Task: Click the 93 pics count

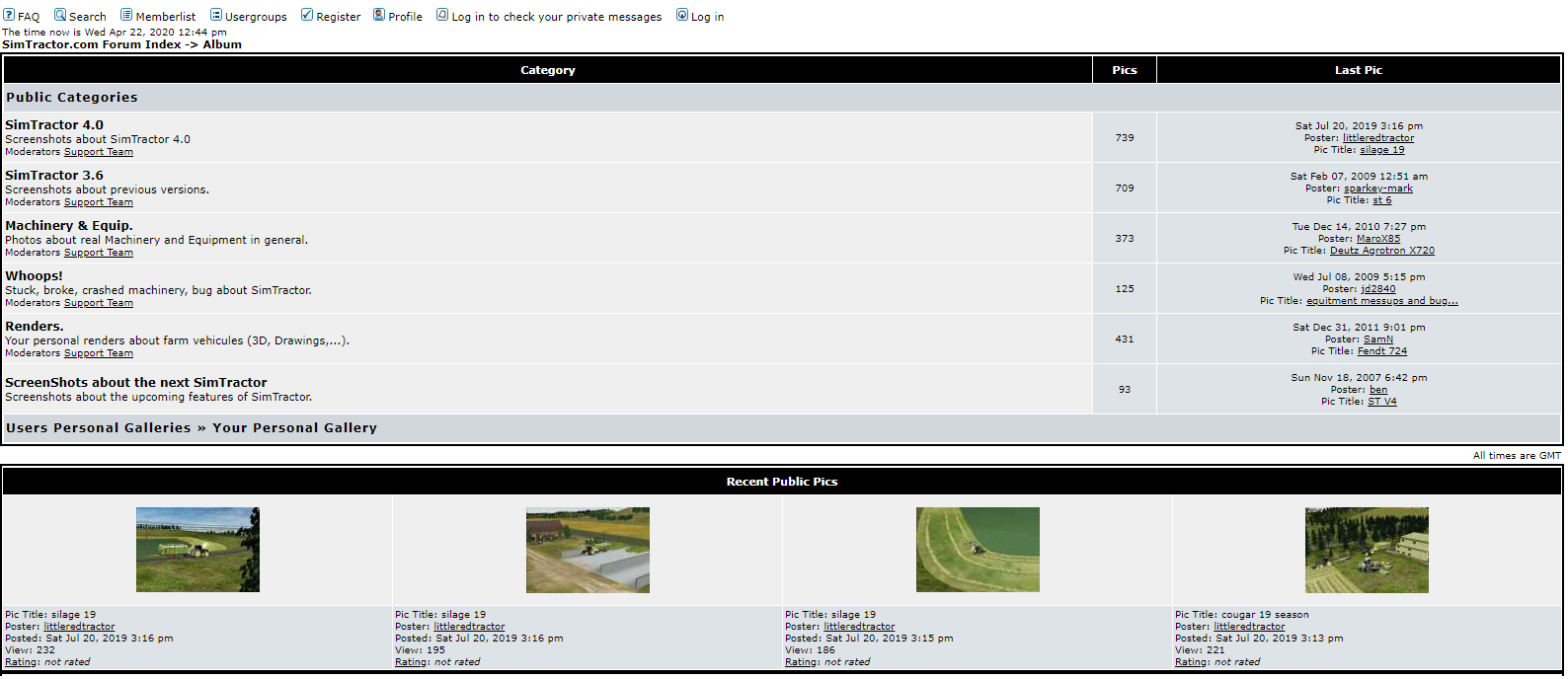Action: click(1125, 390)
